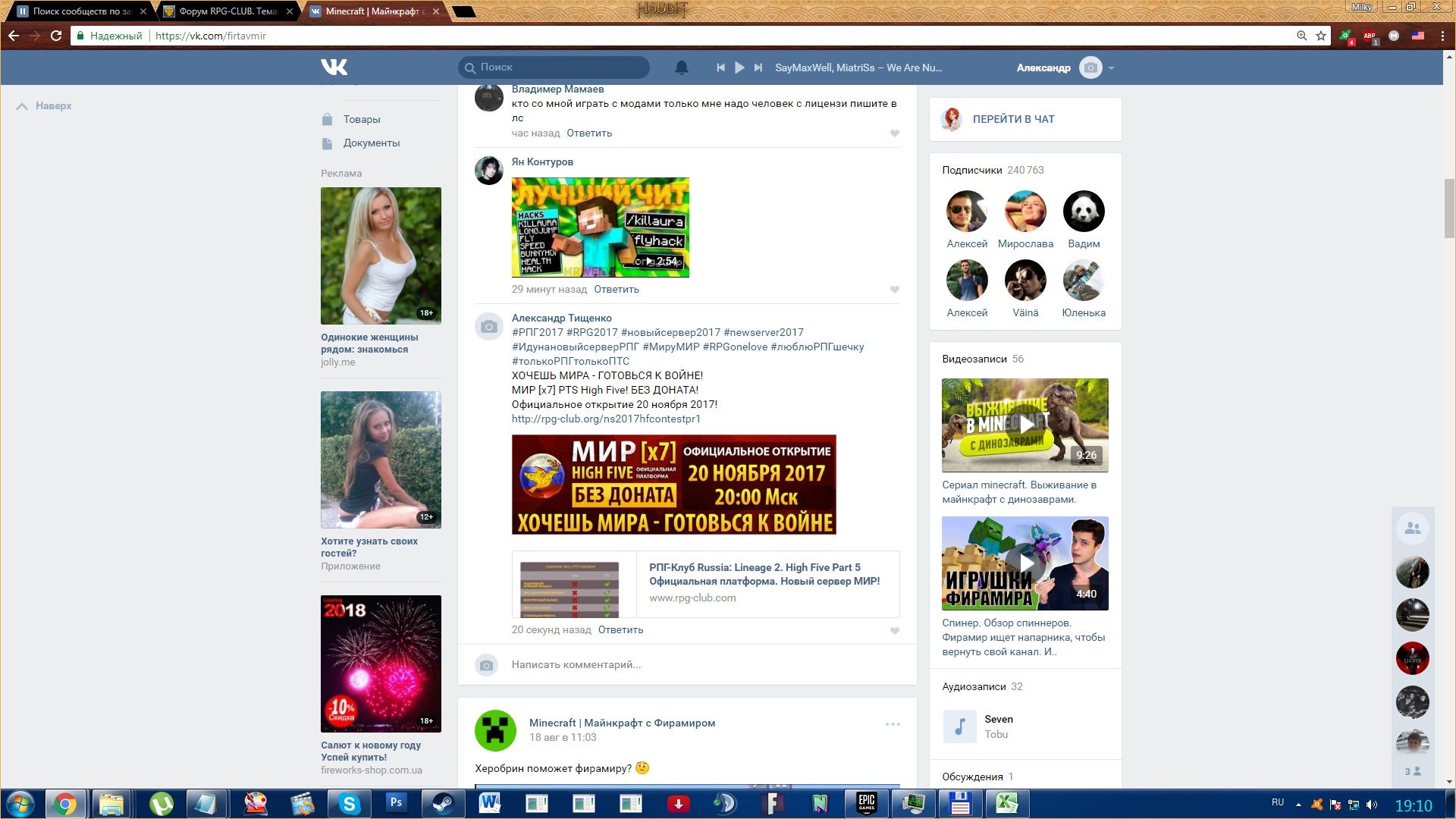Open РПГ-Клуб Russia link preview title
Viewport: 1456px width, 819px height.
coord(764,574)
